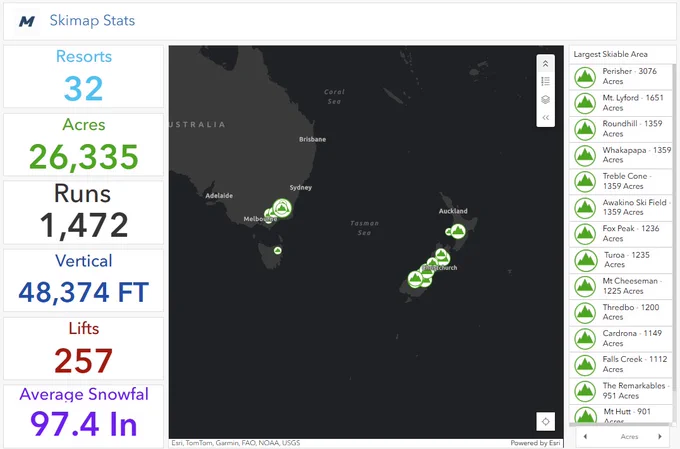This screenshot has width=680, height=449.
Task: Click the Resorts 32 indicator
Action: 84,76
